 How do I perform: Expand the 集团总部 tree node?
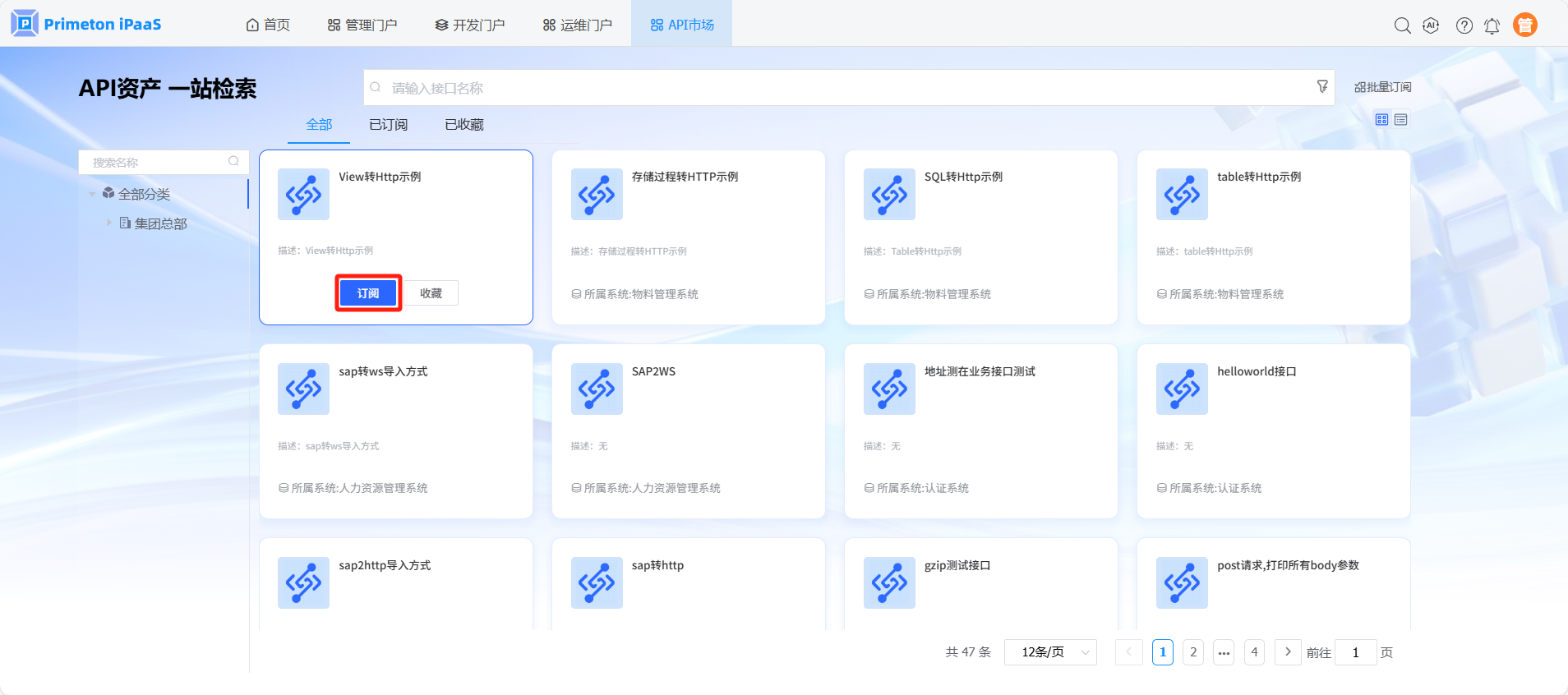tap(108, 223)
